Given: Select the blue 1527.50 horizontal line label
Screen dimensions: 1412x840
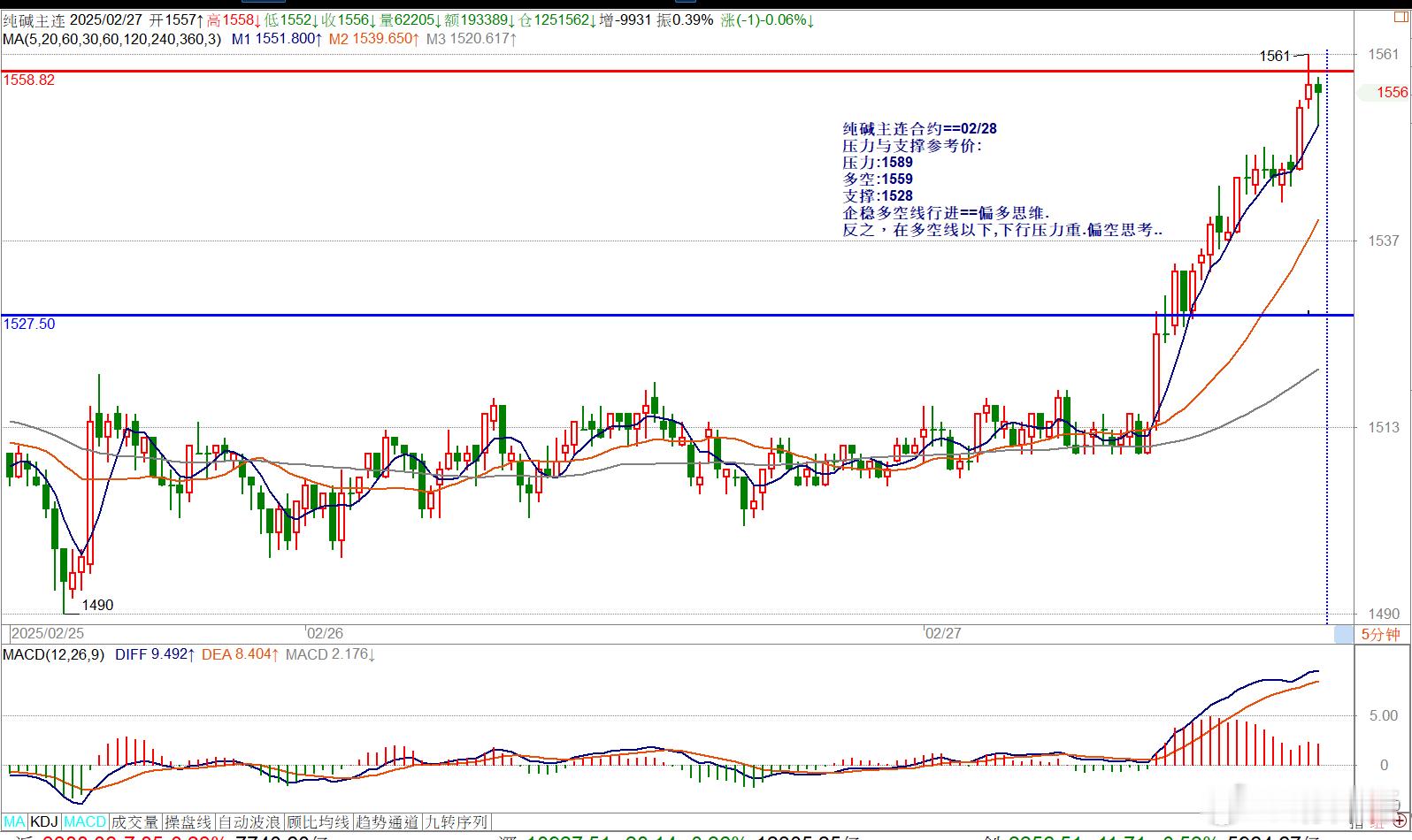Looking at the screenshot, I should coord(29,324).
